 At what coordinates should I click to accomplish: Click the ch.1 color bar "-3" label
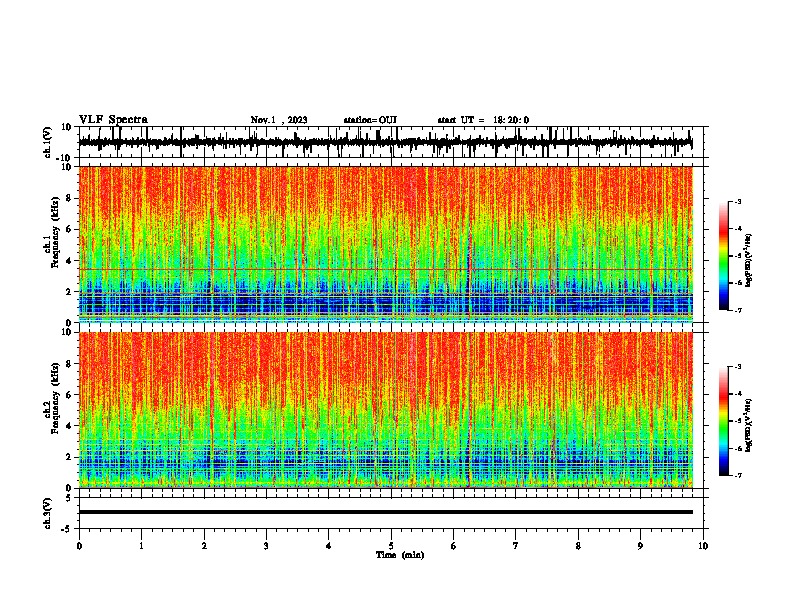737,201
